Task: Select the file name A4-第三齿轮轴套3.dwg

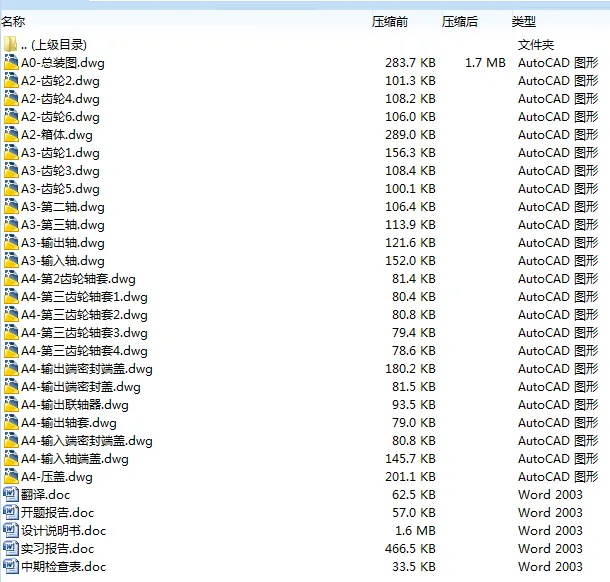Action: coord(84,333)
